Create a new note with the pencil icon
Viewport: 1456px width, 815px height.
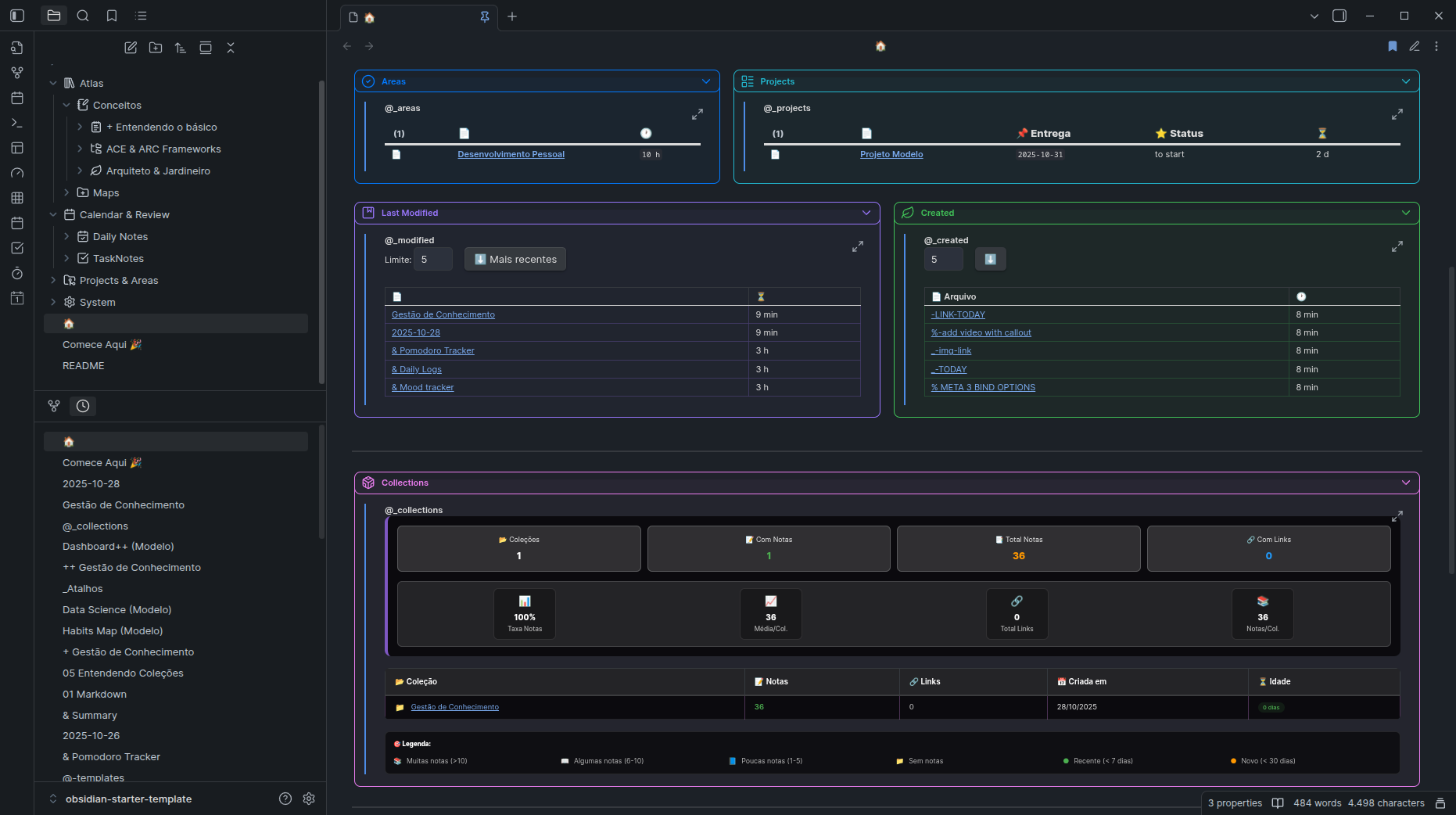[131, 48]
